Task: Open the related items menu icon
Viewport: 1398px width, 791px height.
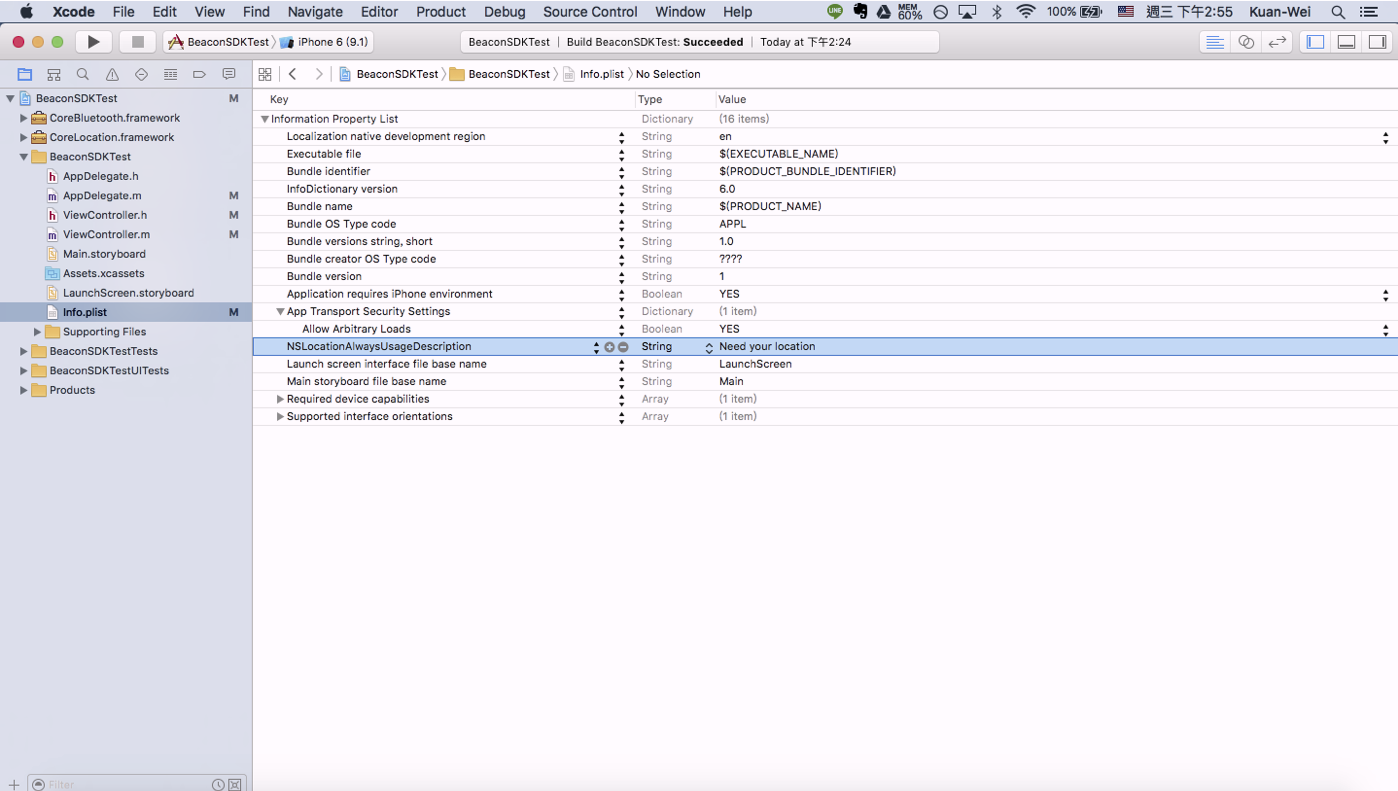Action: pyautogui.click(x=265, y=74)
